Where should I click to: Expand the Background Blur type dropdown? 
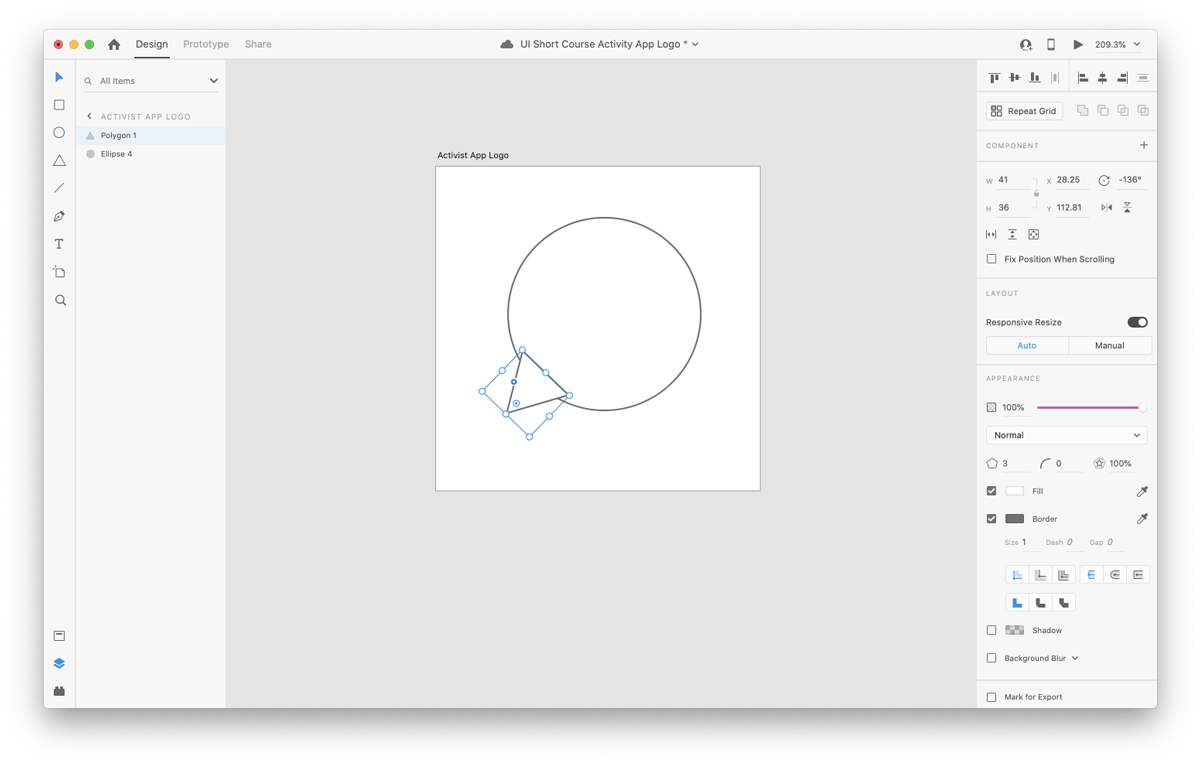(x=1075, y=658)
